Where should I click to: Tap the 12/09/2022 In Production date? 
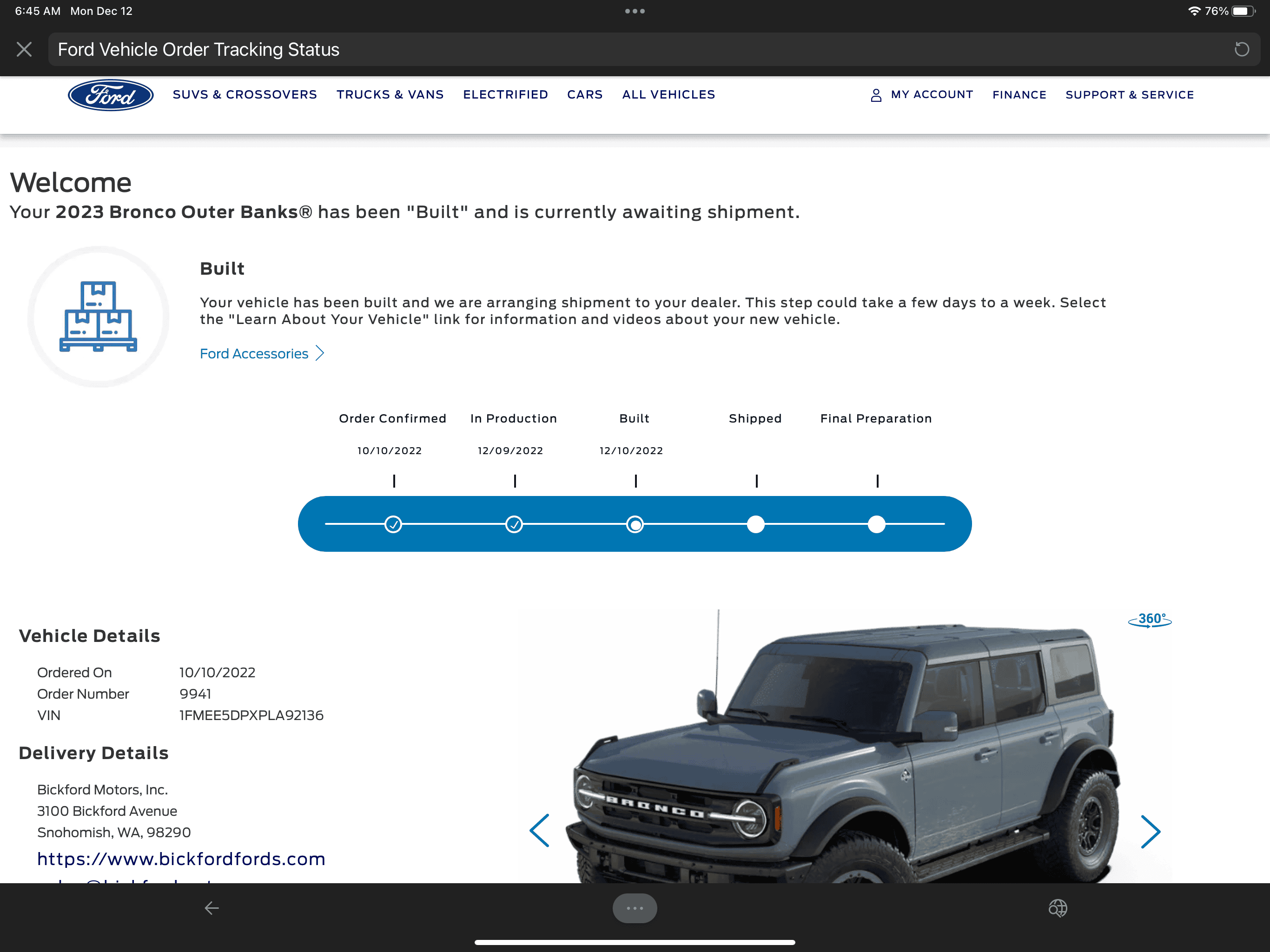[x=510, y=451]
